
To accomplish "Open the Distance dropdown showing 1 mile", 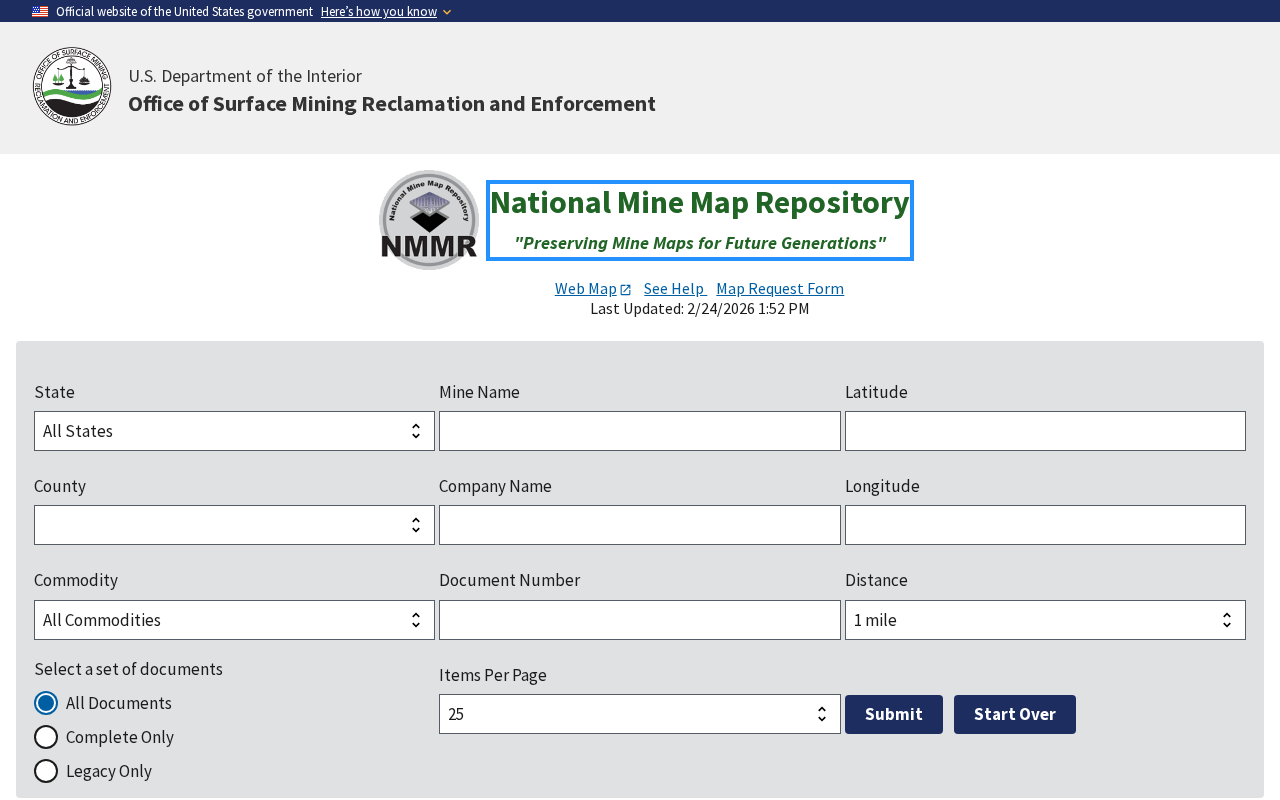I will [x=1045, y=620].
